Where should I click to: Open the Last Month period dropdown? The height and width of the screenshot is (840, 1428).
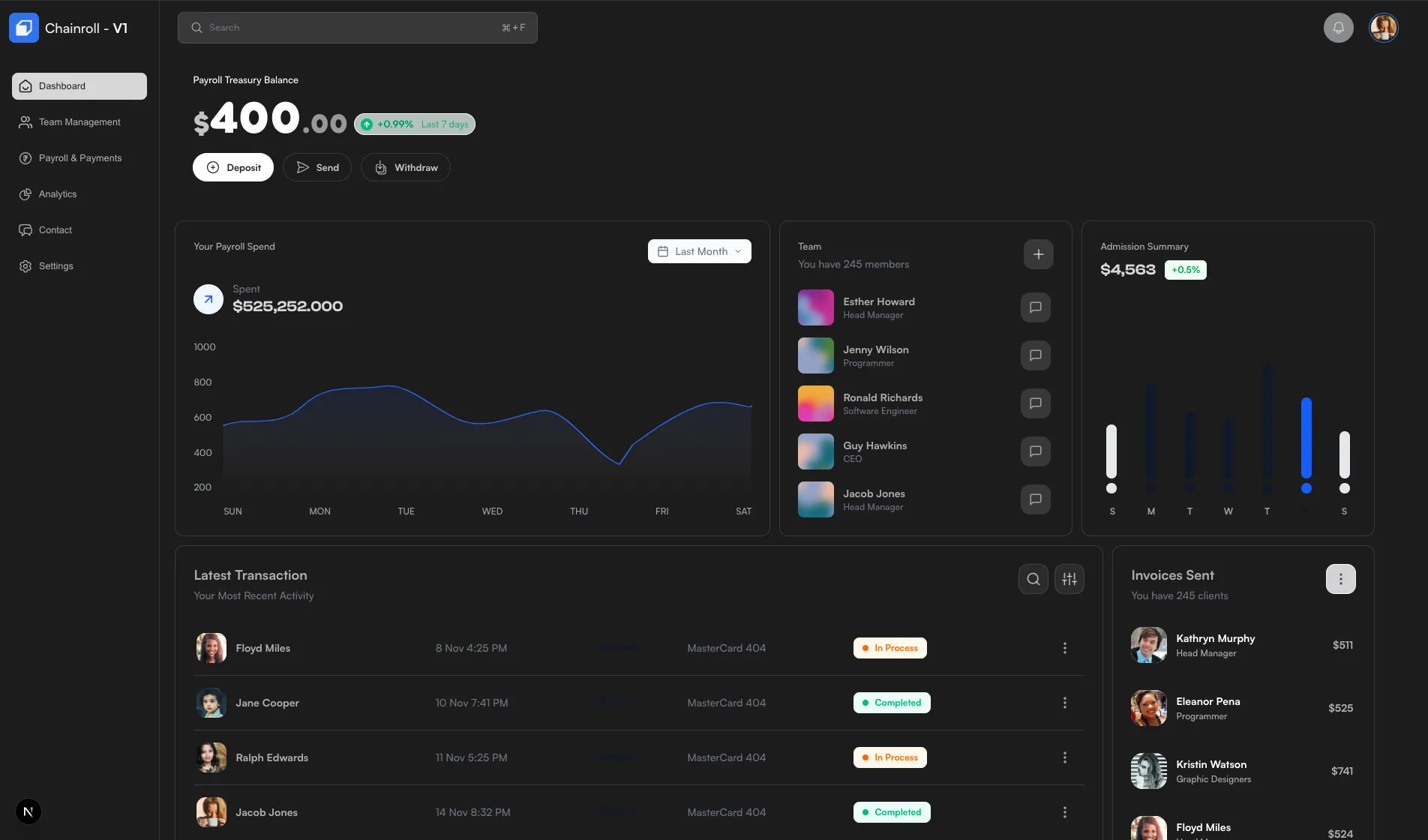tap(699, 251)
